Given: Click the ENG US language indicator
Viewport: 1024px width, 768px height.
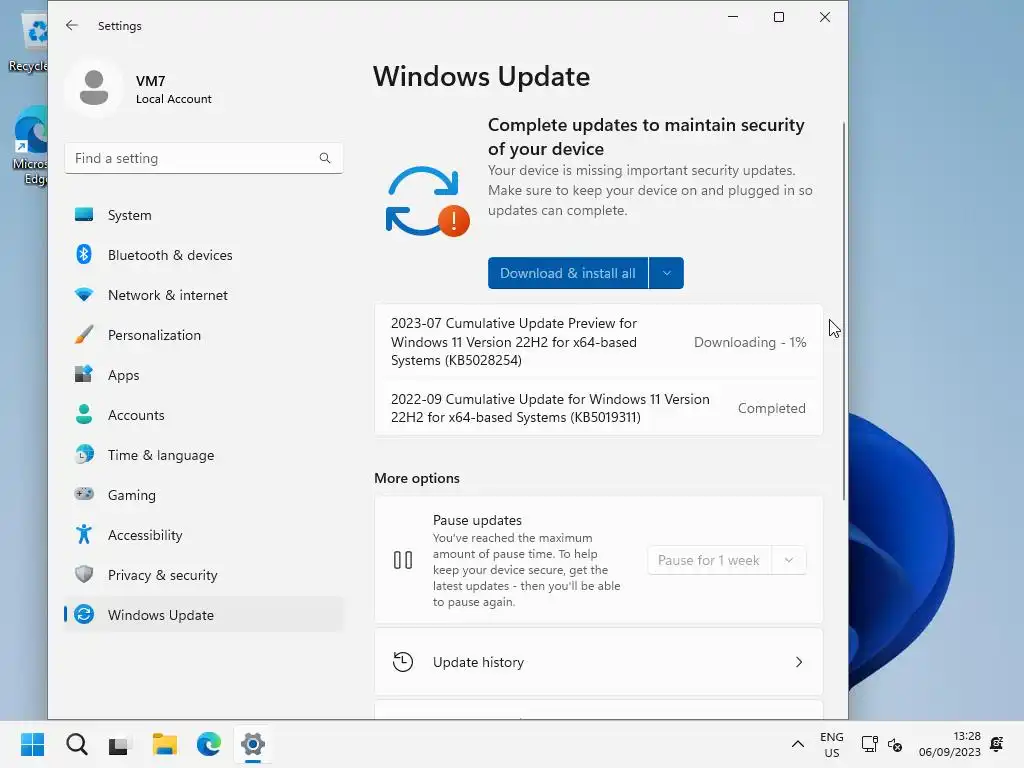Looking at the screenshot, I should (x=831, y=744).
